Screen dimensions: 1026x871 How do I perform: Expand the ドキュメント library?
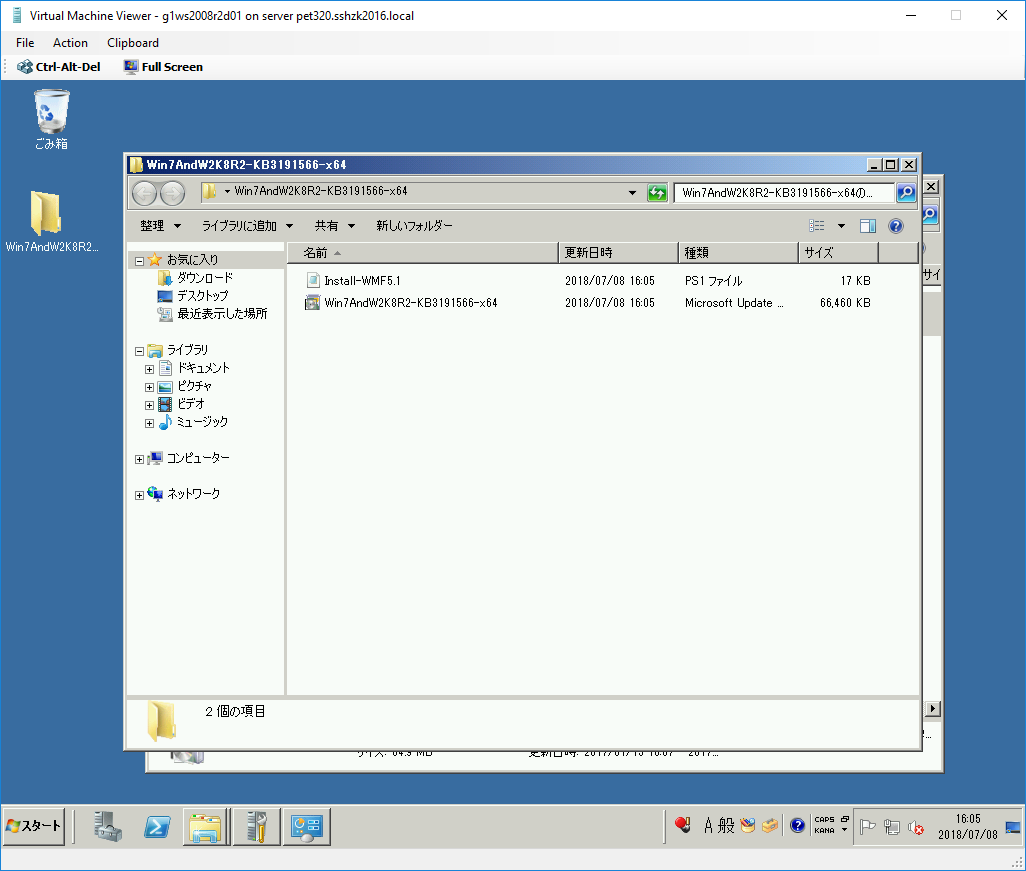(x=150, y=369)
